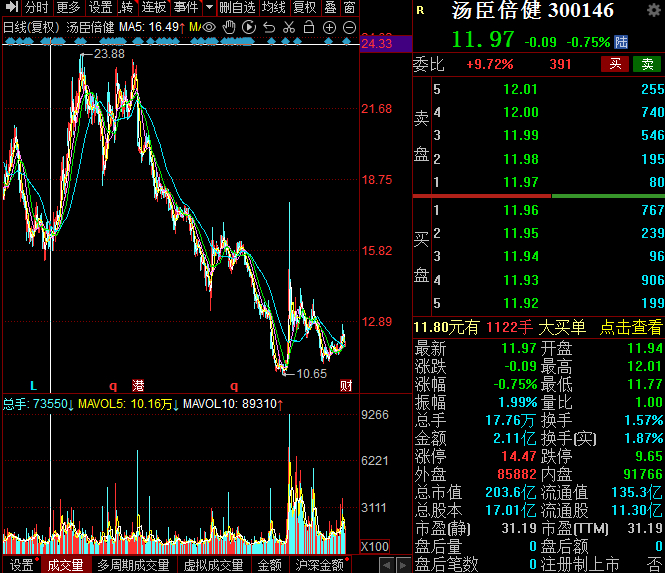Click the 10.65 low price label
Viewport: 665px width, 573px height.
tap(312, 374)
